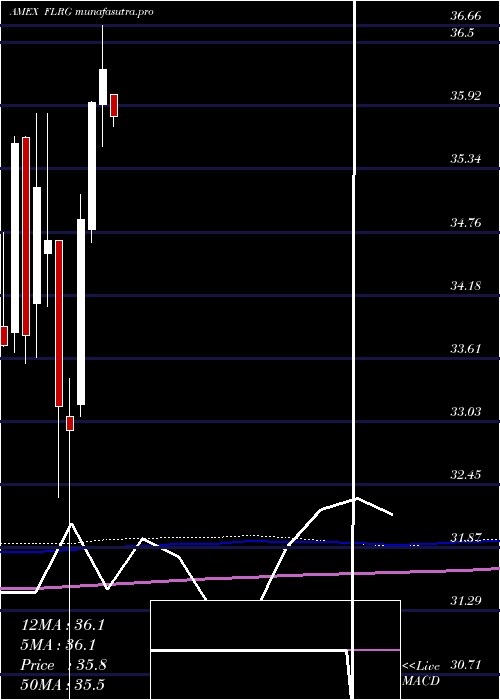Click the 34.76 price axis label
Viewport: 500px width, 700px height.
[x=466, y=222]
